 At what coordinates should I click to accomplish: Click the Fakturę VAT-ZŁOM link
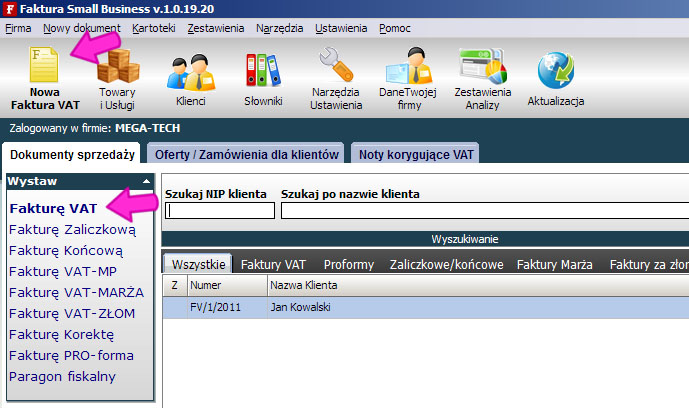coord(72,314)
